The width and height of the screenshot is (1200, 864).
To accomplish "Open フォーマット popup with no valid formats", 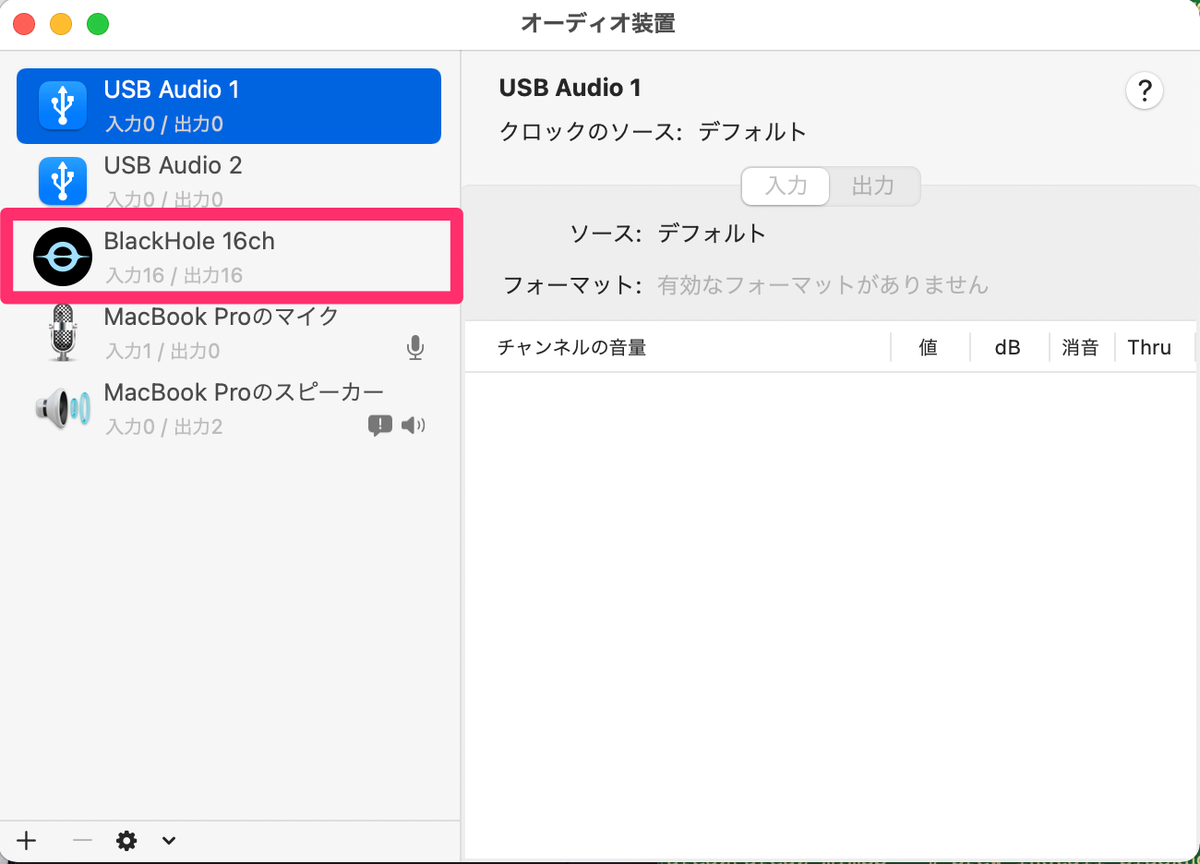I will click(x=823, y=285).
